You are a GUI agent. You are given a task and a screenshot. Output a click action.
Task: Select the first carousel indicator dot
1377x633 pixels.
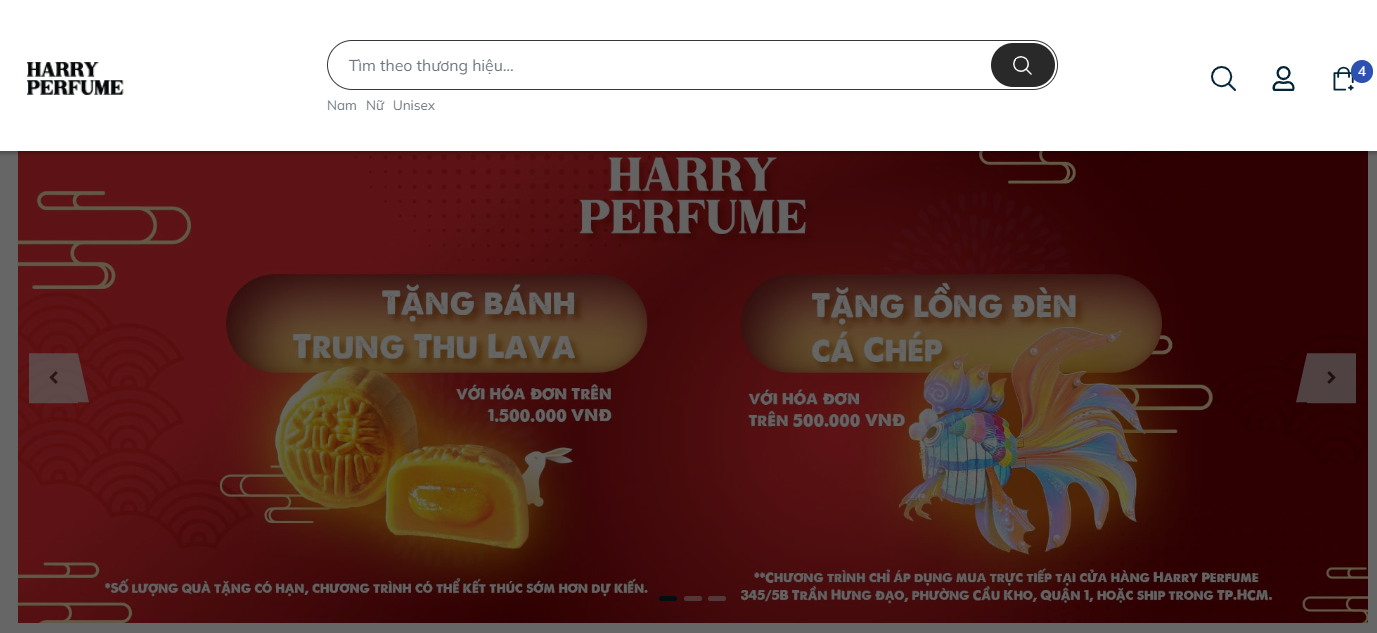pos(668,598)
